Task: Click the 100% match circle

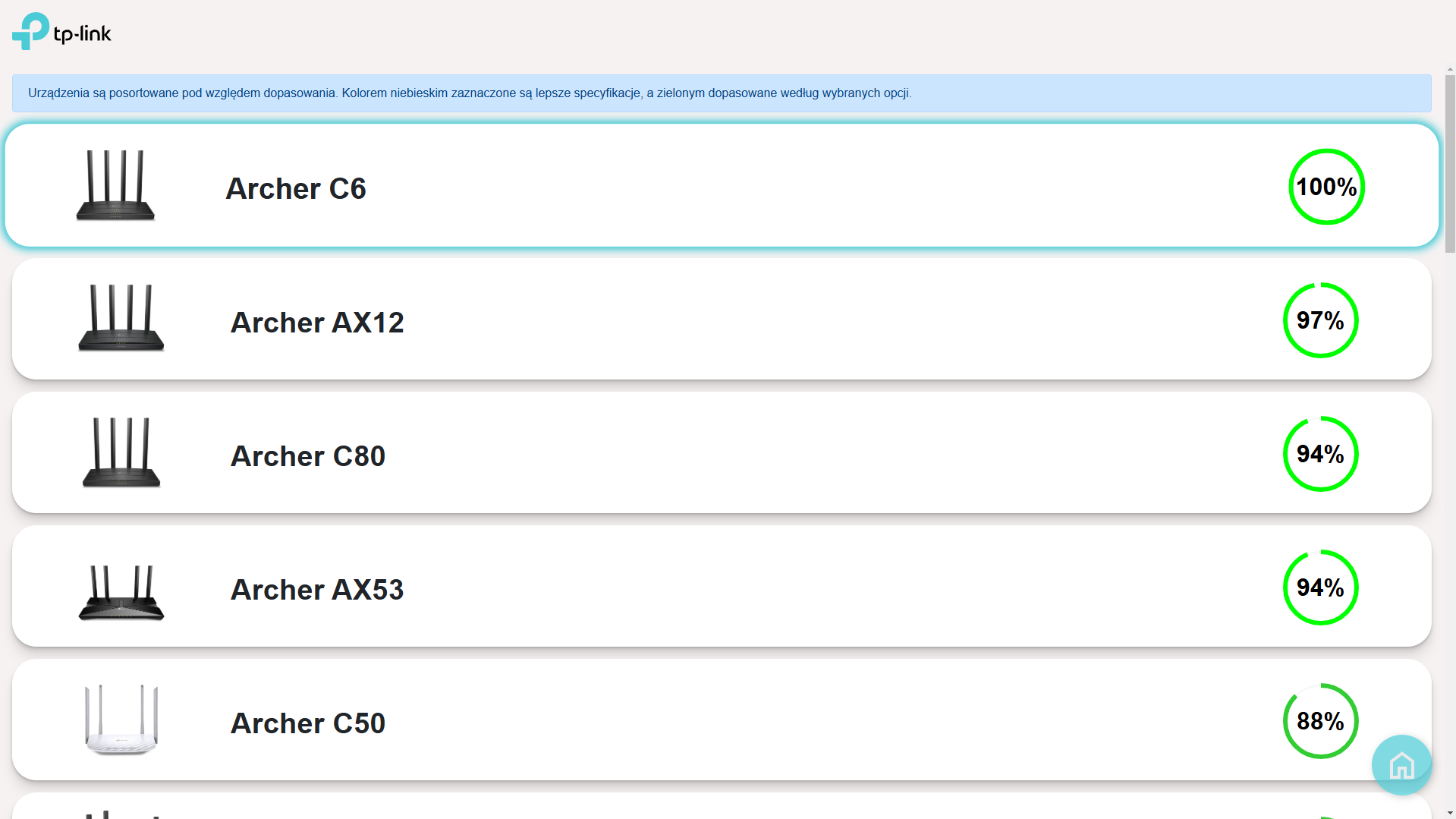Action: 1326,187
